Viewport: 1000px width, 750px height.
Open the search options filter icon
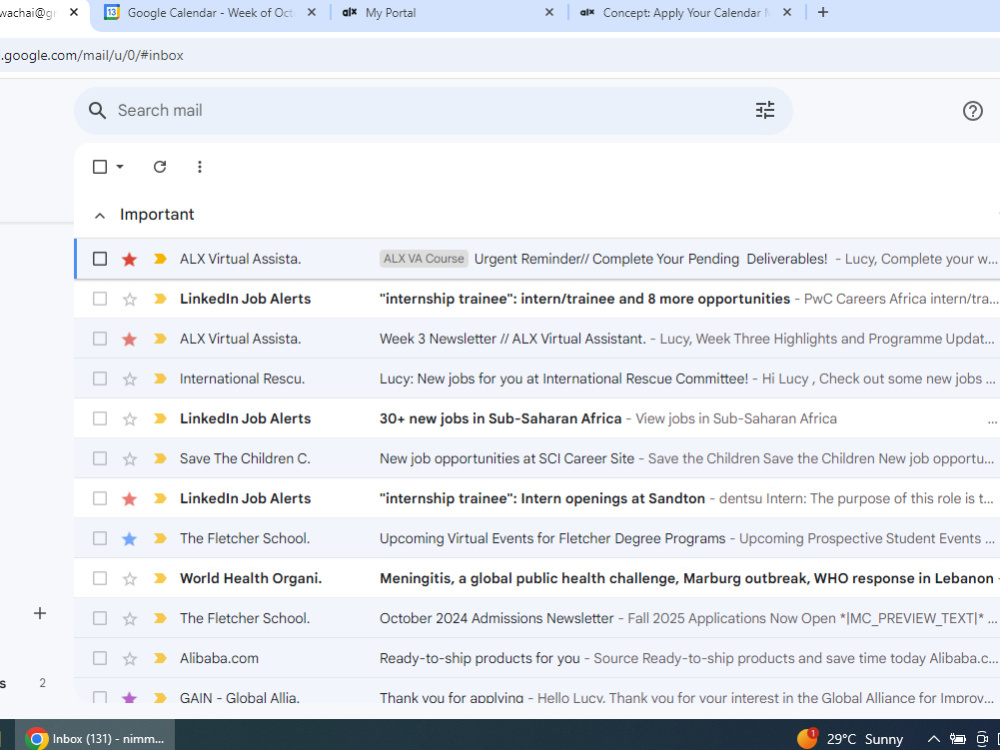coord(765,110)
